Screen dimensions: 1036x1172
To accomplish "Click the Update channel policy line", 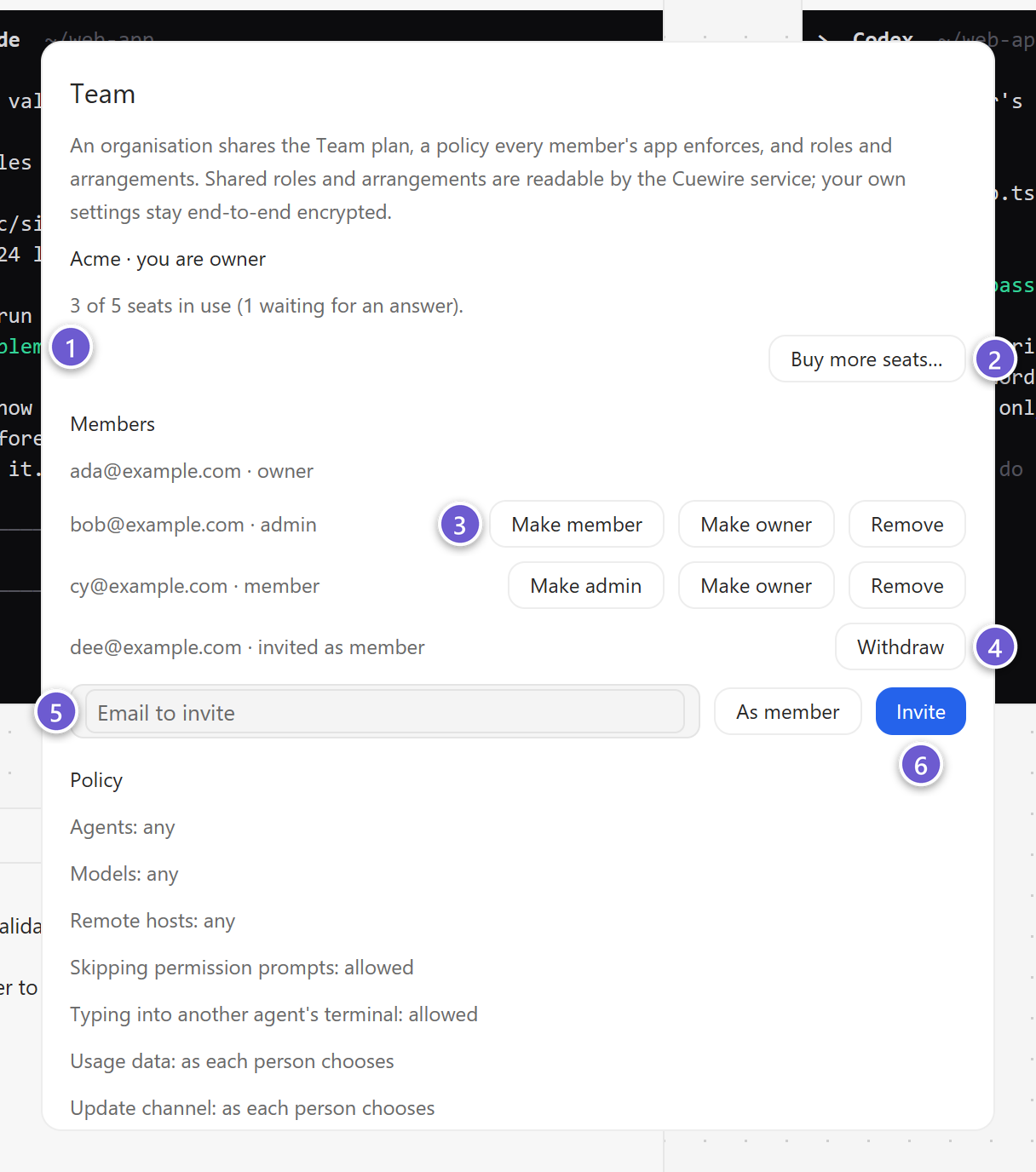I will 252,1108.
